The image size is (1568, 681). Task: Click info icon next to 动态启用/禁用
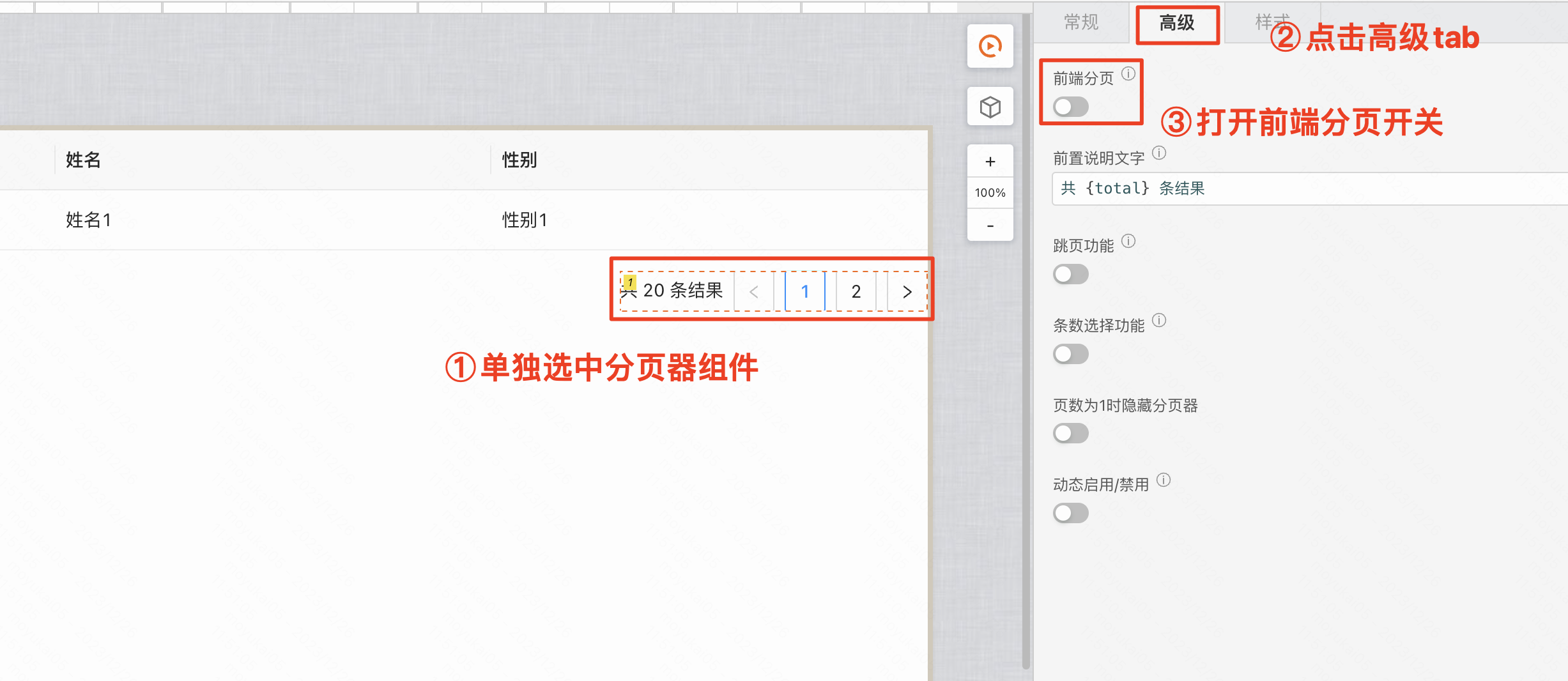[1164, 480]
